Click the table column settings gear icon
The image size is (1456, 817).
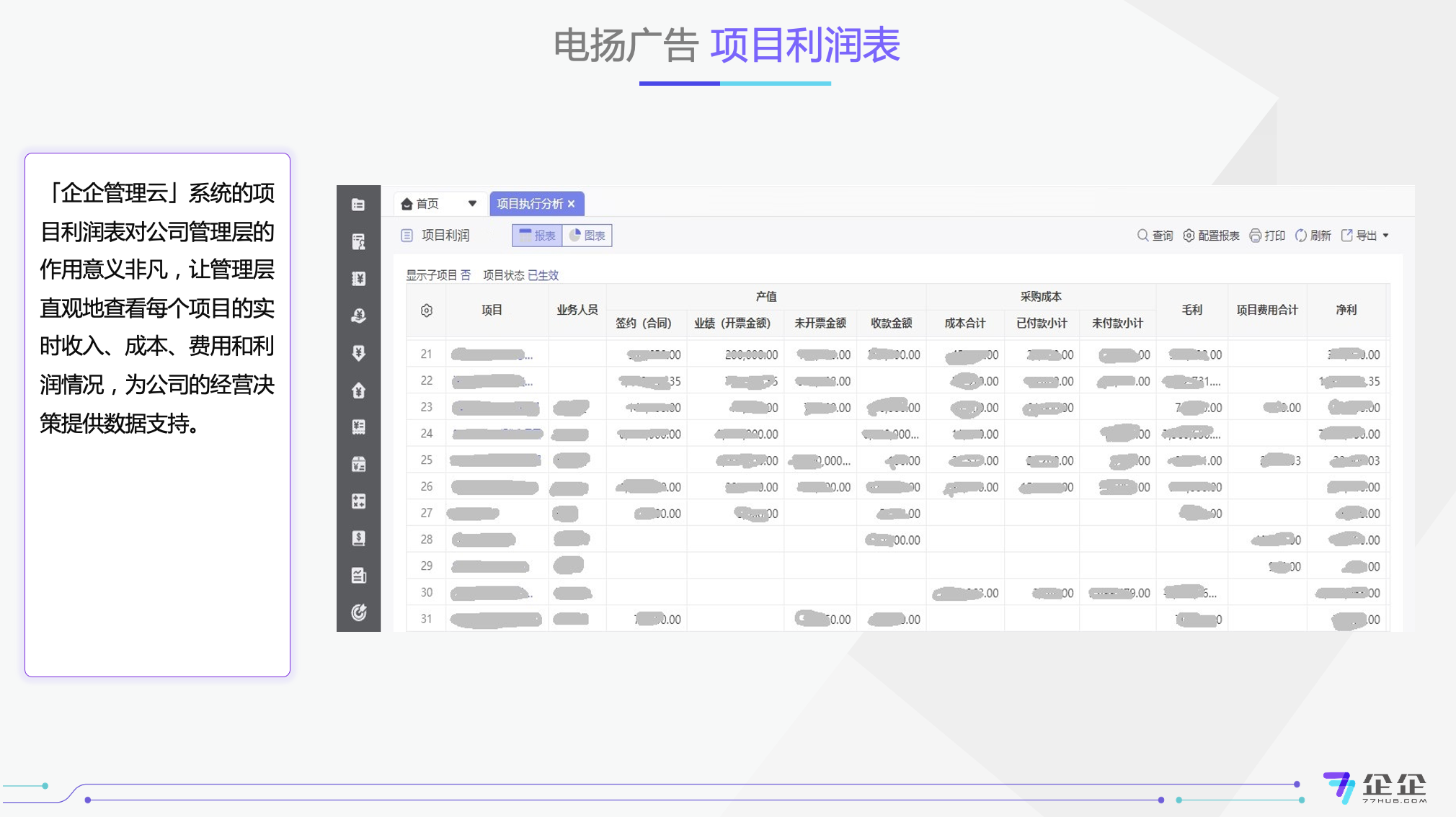427,311
